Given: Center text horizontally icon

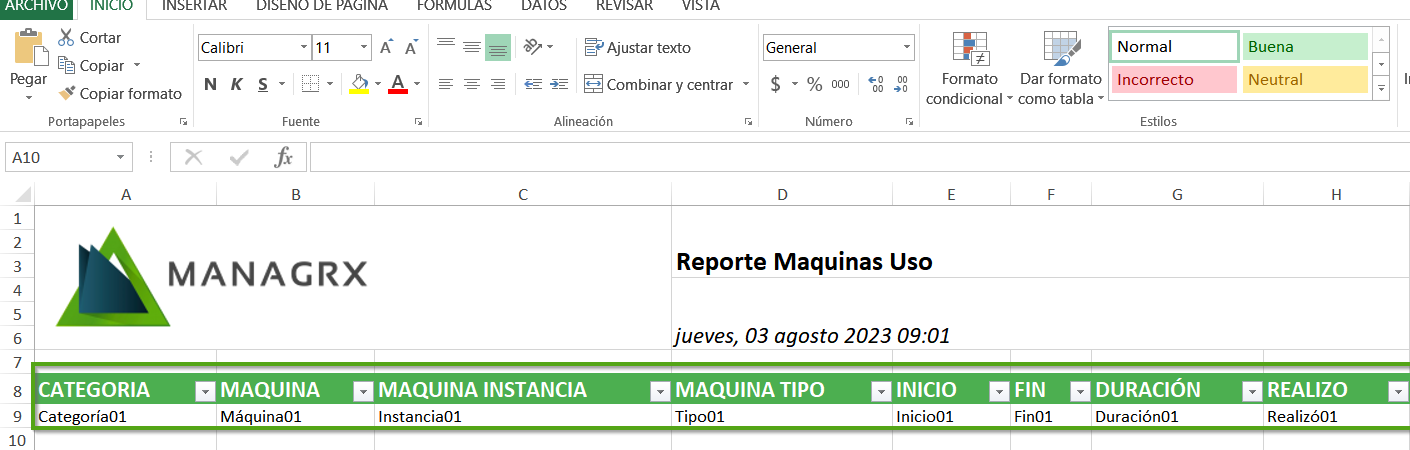Looking at the screenshot, I should [x=472, y=84].
